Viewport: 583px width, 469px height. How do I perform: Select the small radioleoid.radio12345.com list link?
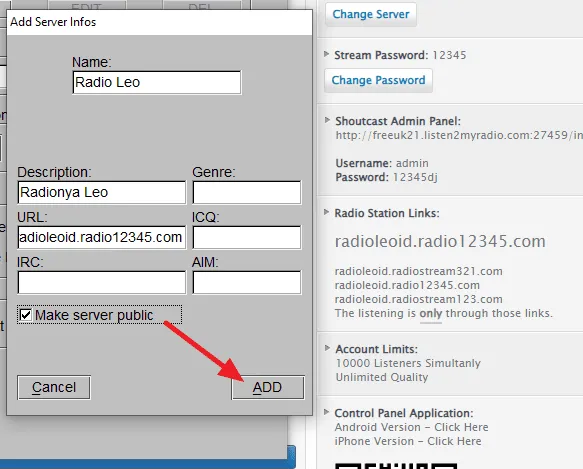tap(407, 285)
